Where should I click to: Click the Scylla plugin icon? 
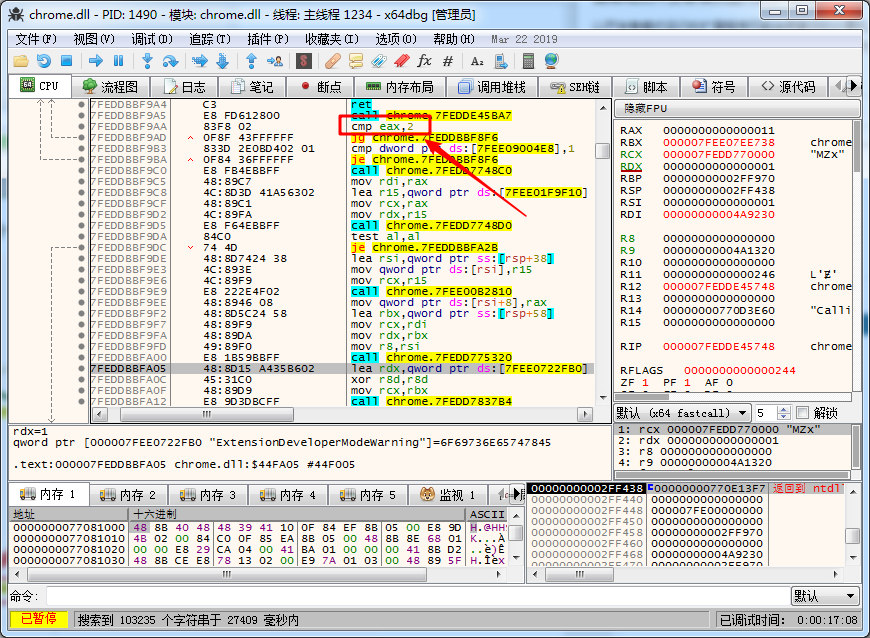click(x=304, y=61)
